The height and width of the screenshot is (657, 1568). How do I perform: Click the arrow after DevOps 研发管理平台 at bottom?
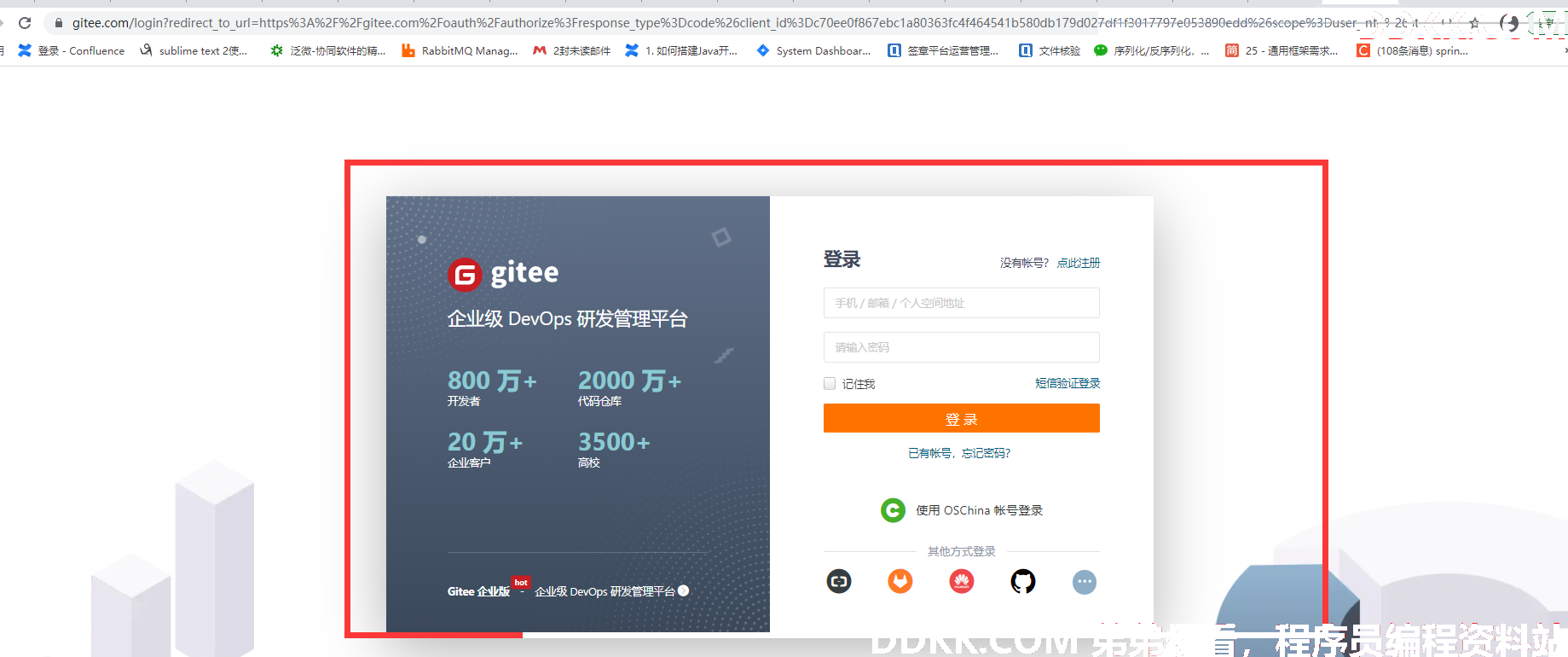click(x=684, y=590)
